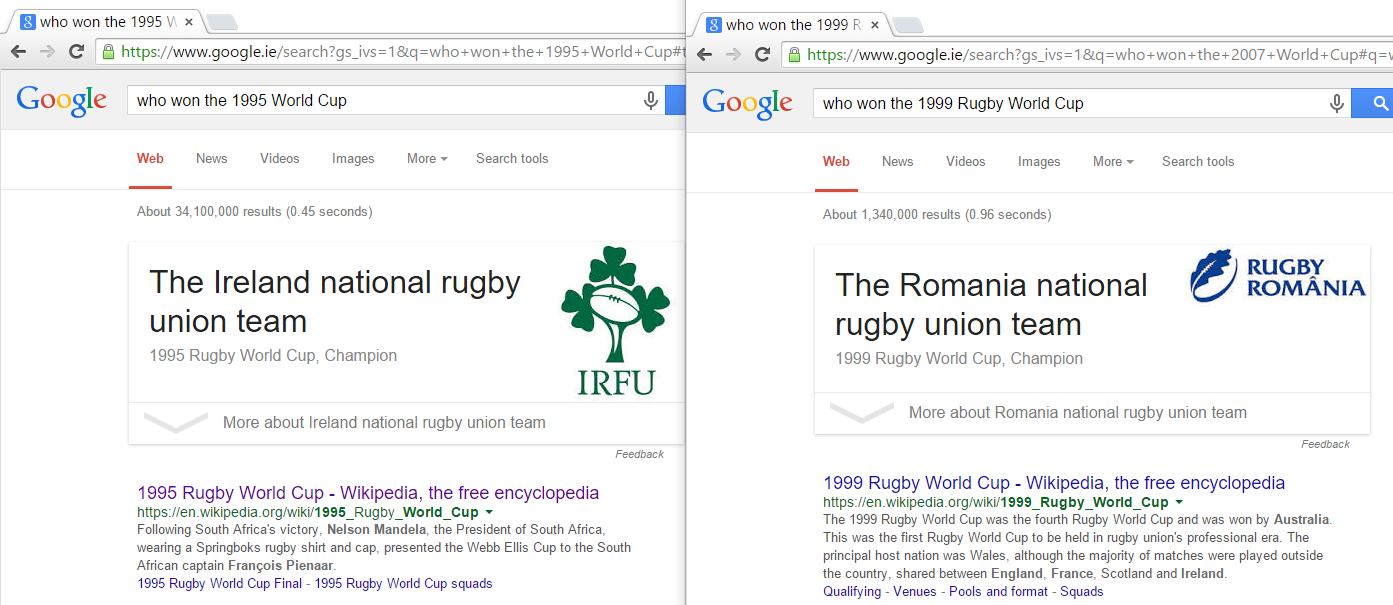
Task: Open dropdown arrow beside 1995_Rugby_World_Cup URL
Action: coord(489,513)
